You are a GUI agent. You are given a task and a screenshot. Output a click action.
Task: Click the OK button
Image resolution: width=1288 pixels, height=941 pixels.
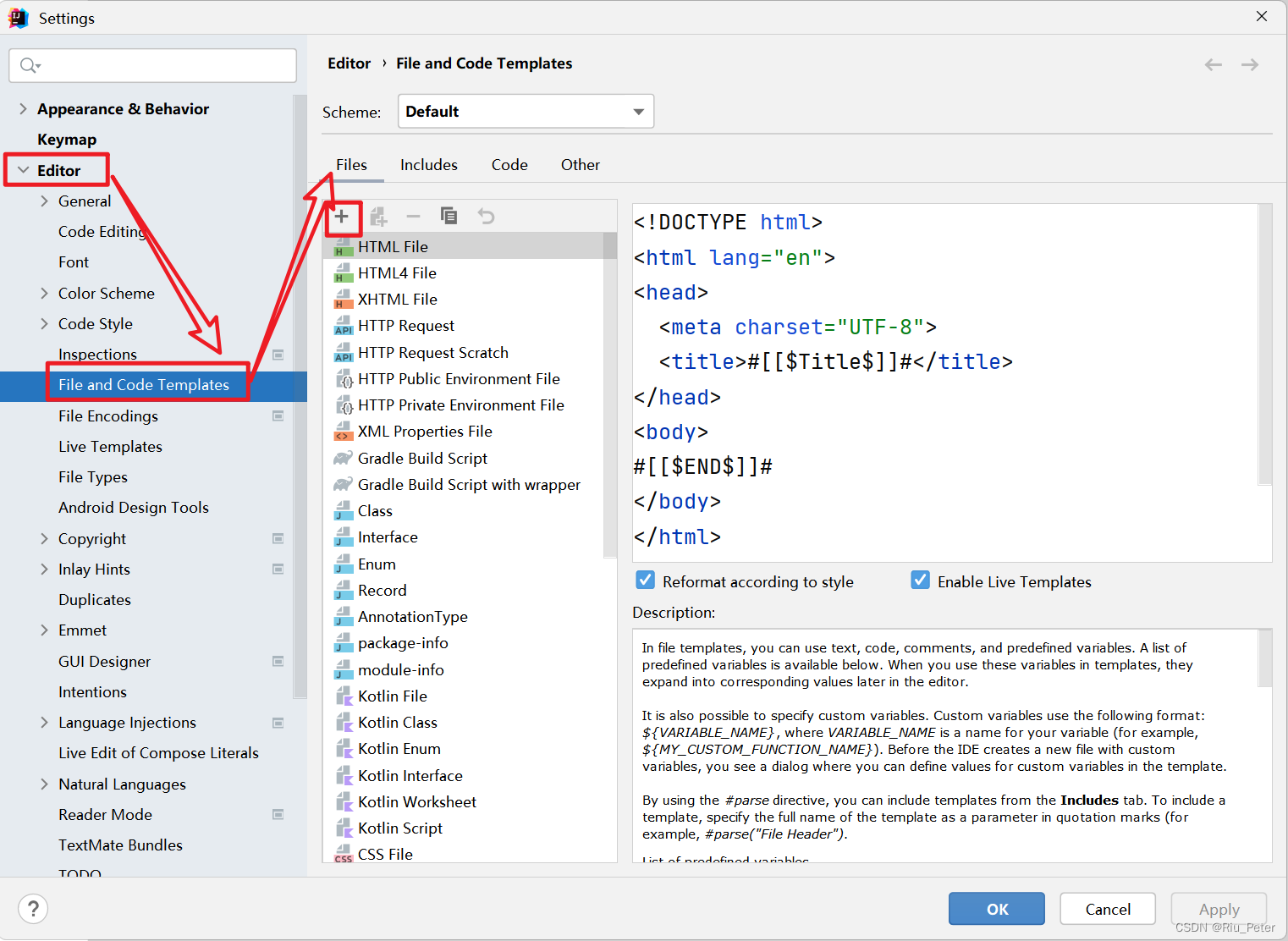997,909
